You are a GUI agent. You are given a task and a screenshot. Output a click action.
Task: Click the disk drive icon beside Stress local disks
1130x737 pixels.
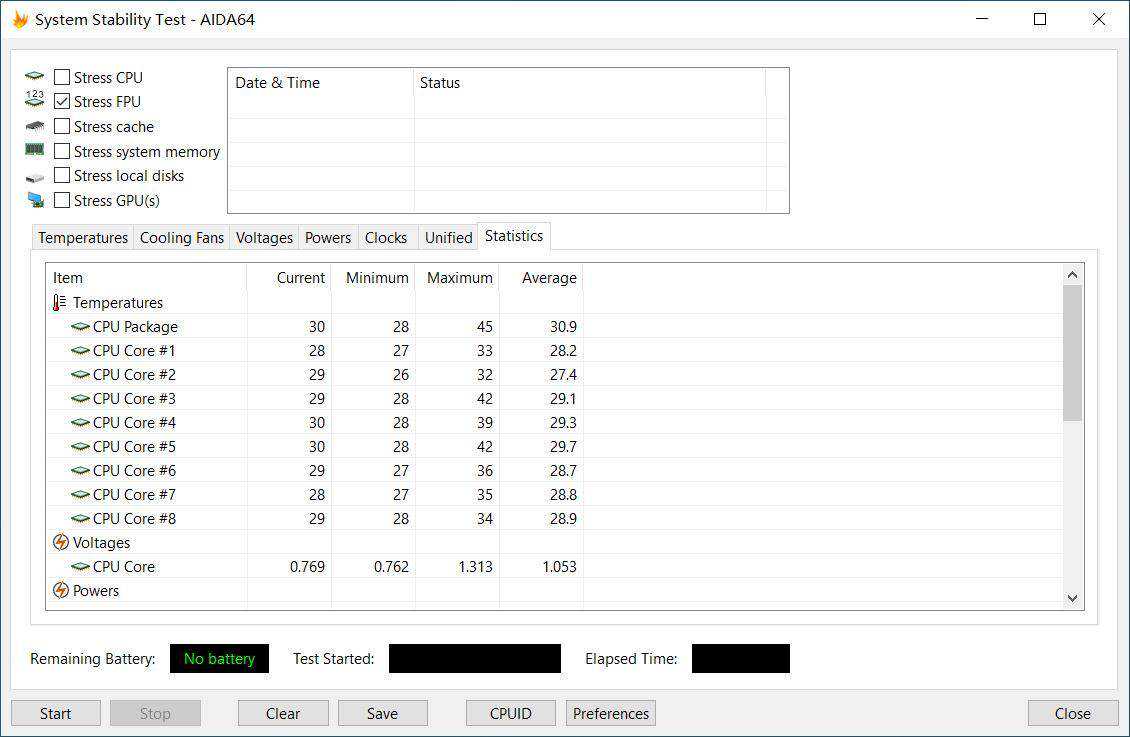pos(35,176)
